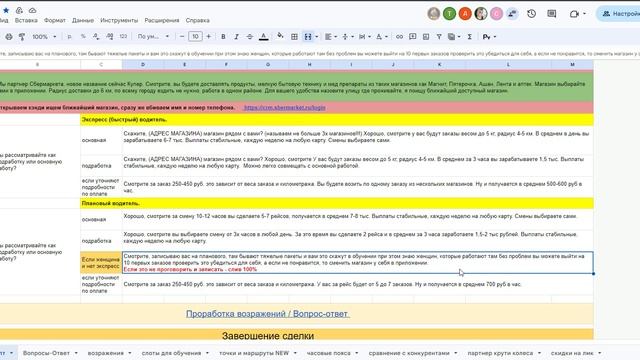Select column D header
This screenshot has width=640, height=360.
pyautogui.click(x=143, y=64)
